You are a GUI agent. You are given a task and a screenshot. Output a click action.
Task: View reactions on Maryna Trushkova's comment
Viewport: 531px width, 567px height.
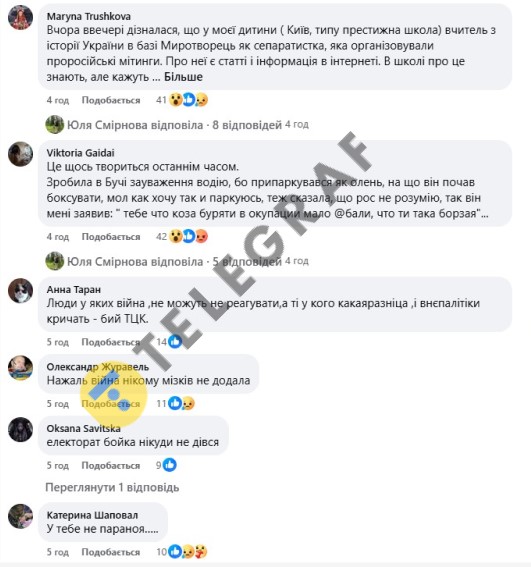pos(182,100)
